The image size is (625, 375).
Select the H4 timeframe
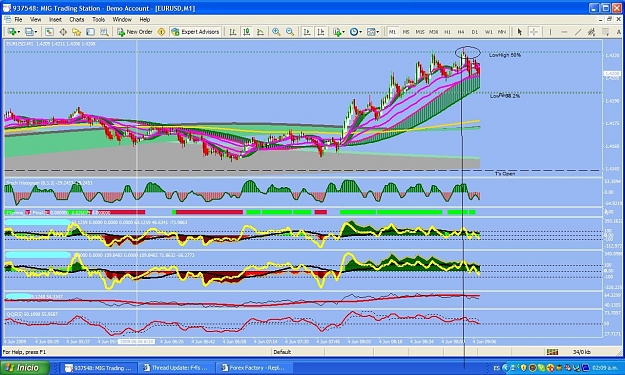[461, 32]
